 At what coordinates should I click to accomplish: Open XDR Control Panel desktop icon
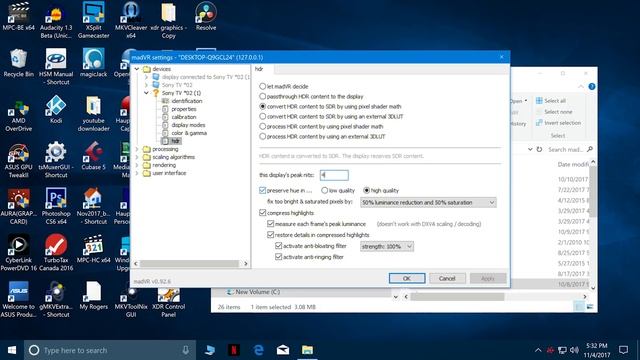point(168,302)
